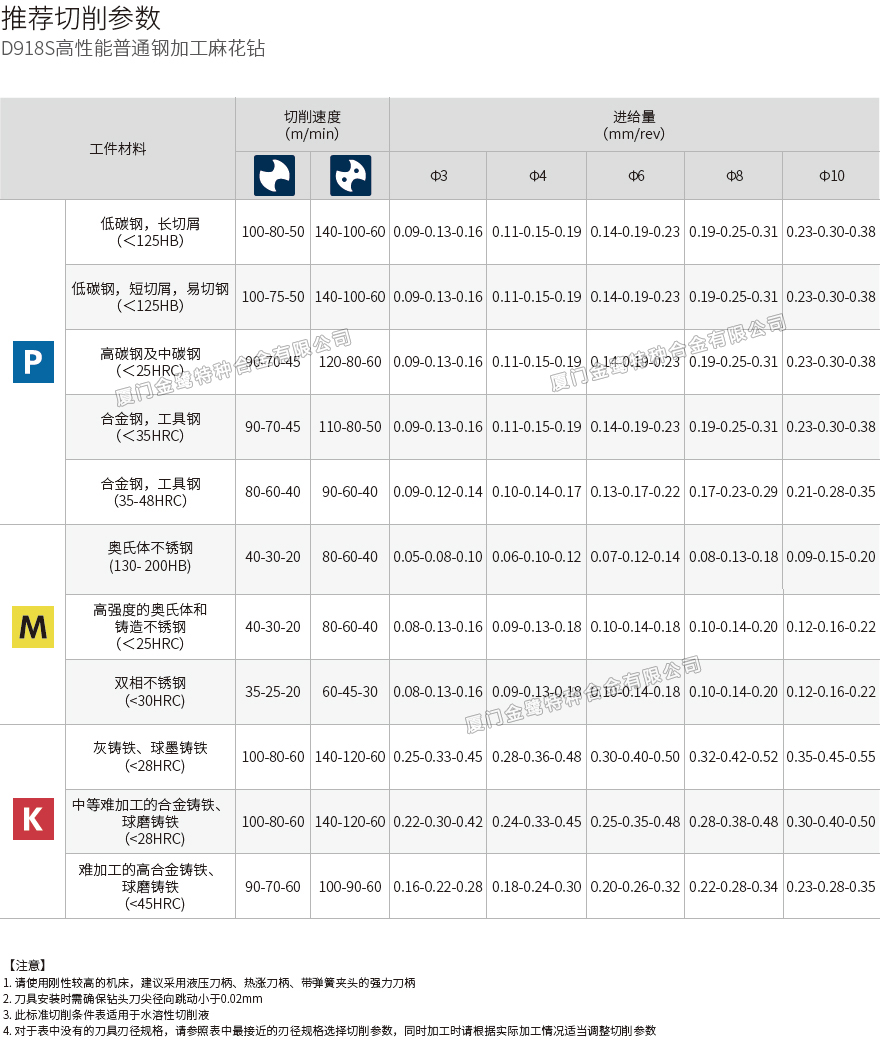Click the drill icon with coolant holes
Image resolution: width=883 pixels, height=1039 pixels.
(x=350, y=175)
